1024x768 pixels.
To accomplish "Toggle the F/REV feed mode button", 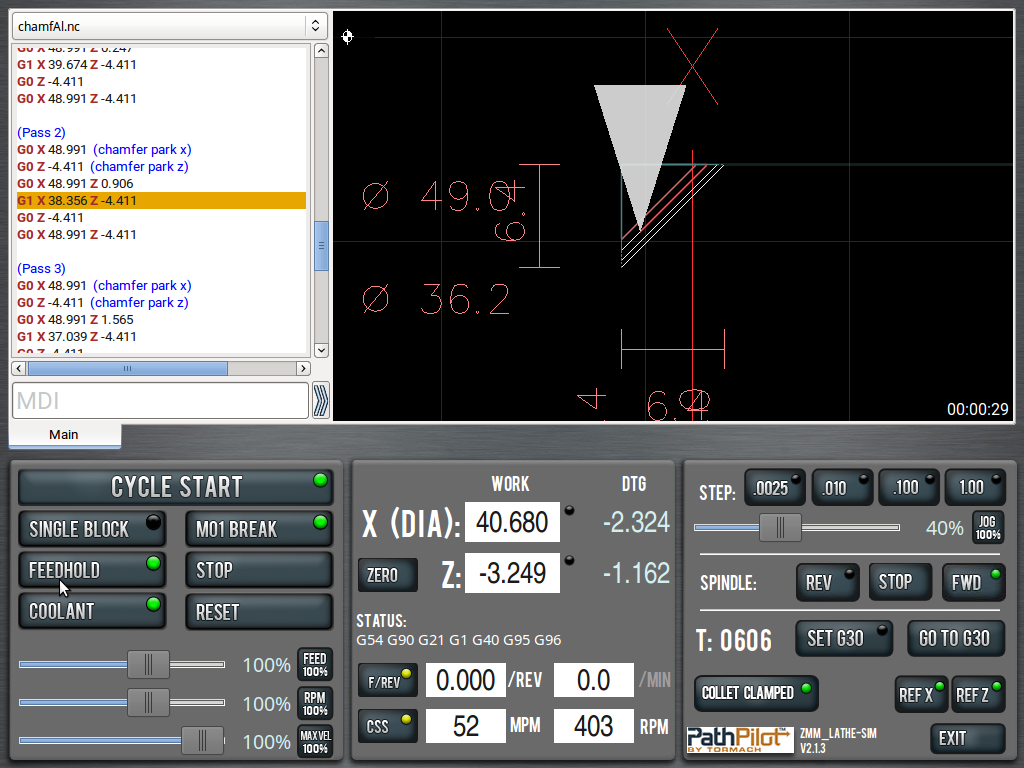I will [x=387, y=680].
